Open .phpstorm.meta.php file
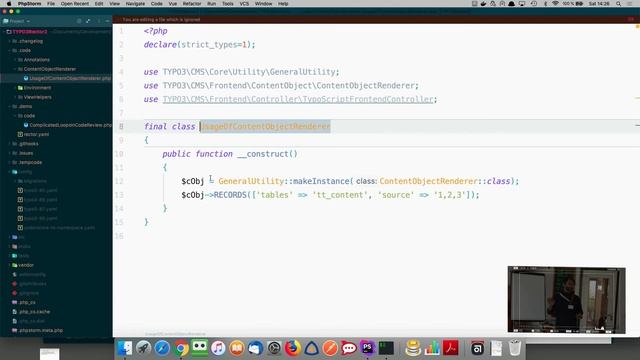 point(41,331)
